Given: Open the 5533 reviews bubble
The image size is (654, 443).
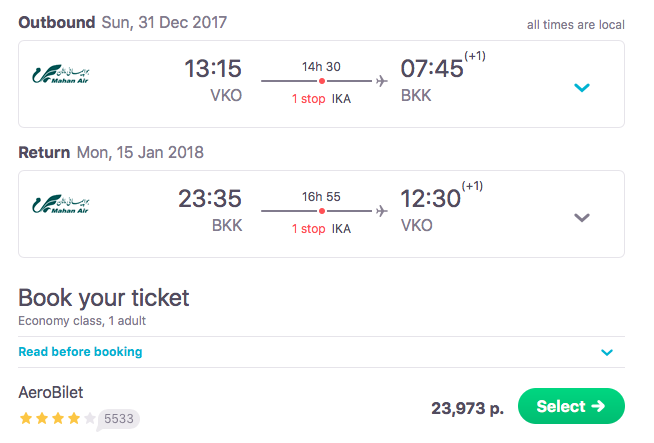Looking at the screenshot, I should [119, 419].
